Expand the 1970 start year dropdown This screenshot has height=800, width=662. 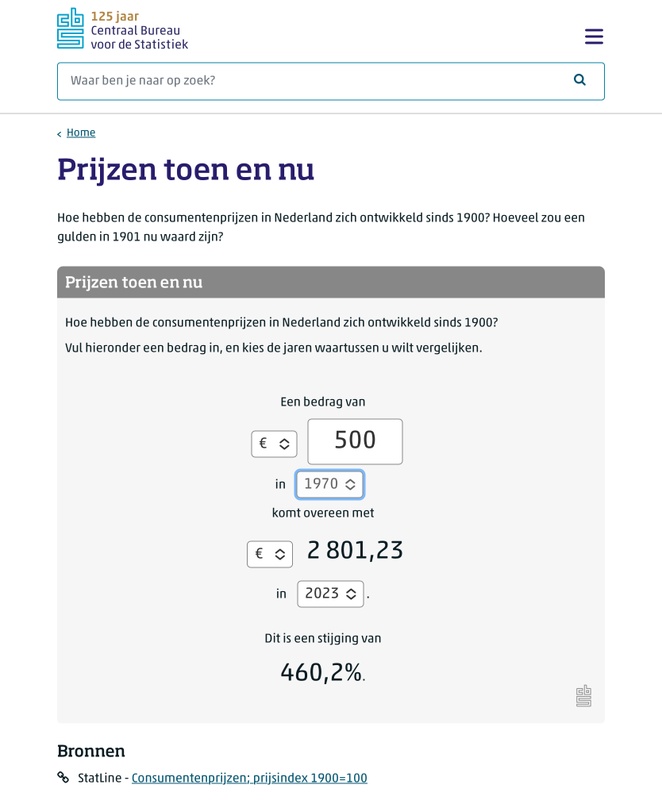pos(329,484)
